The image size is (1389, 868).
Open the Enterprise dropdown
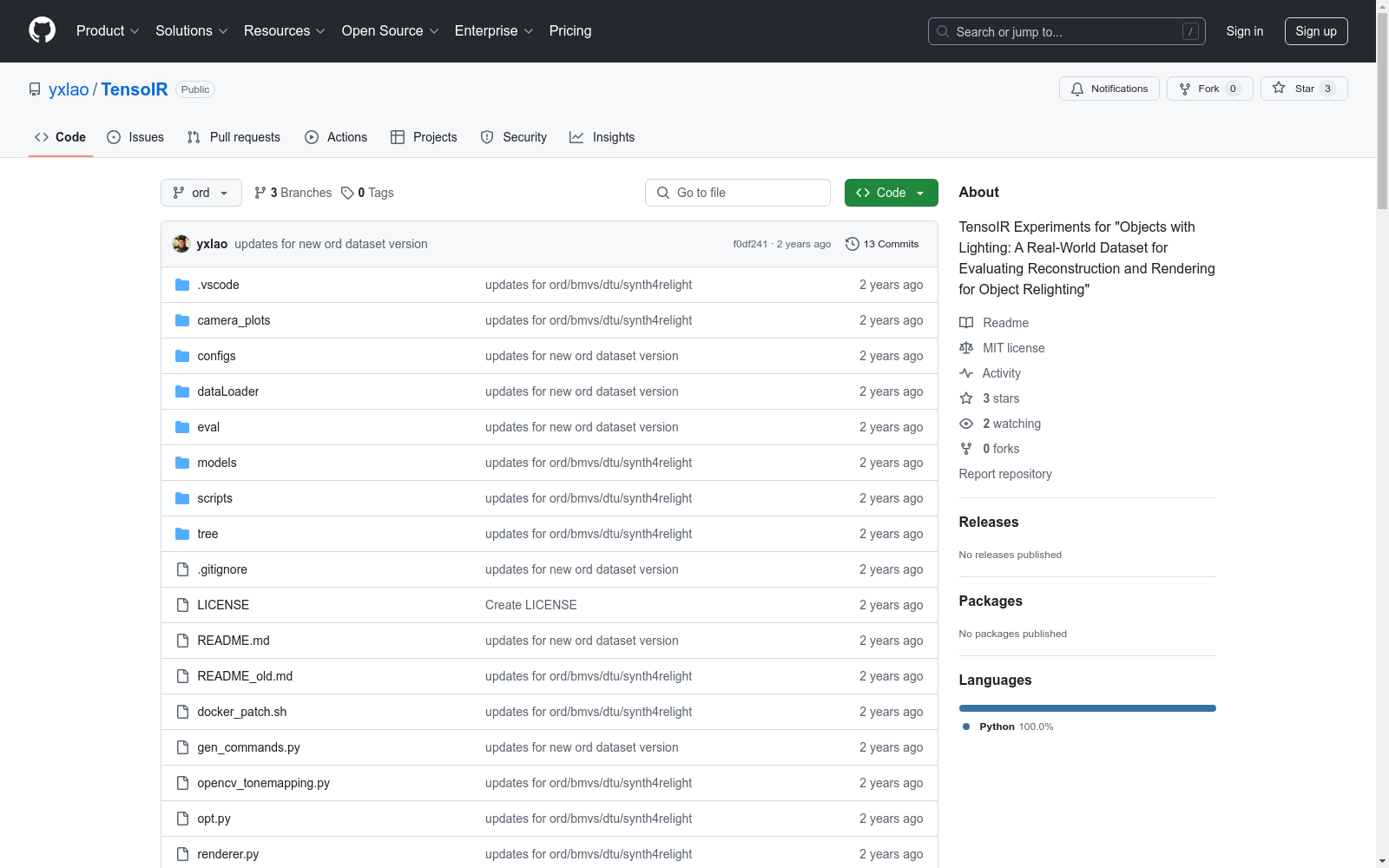494,30
